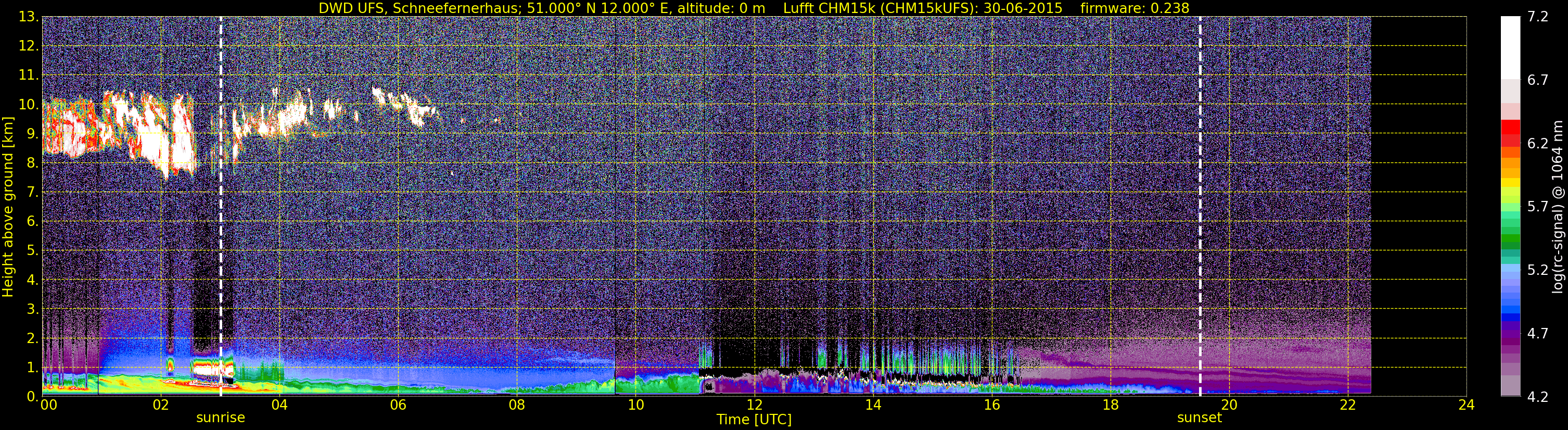The height and width of the screenshot is (430, 1568).
Task: Click the x-axis tick label '06'
Action: coord(398,405)
